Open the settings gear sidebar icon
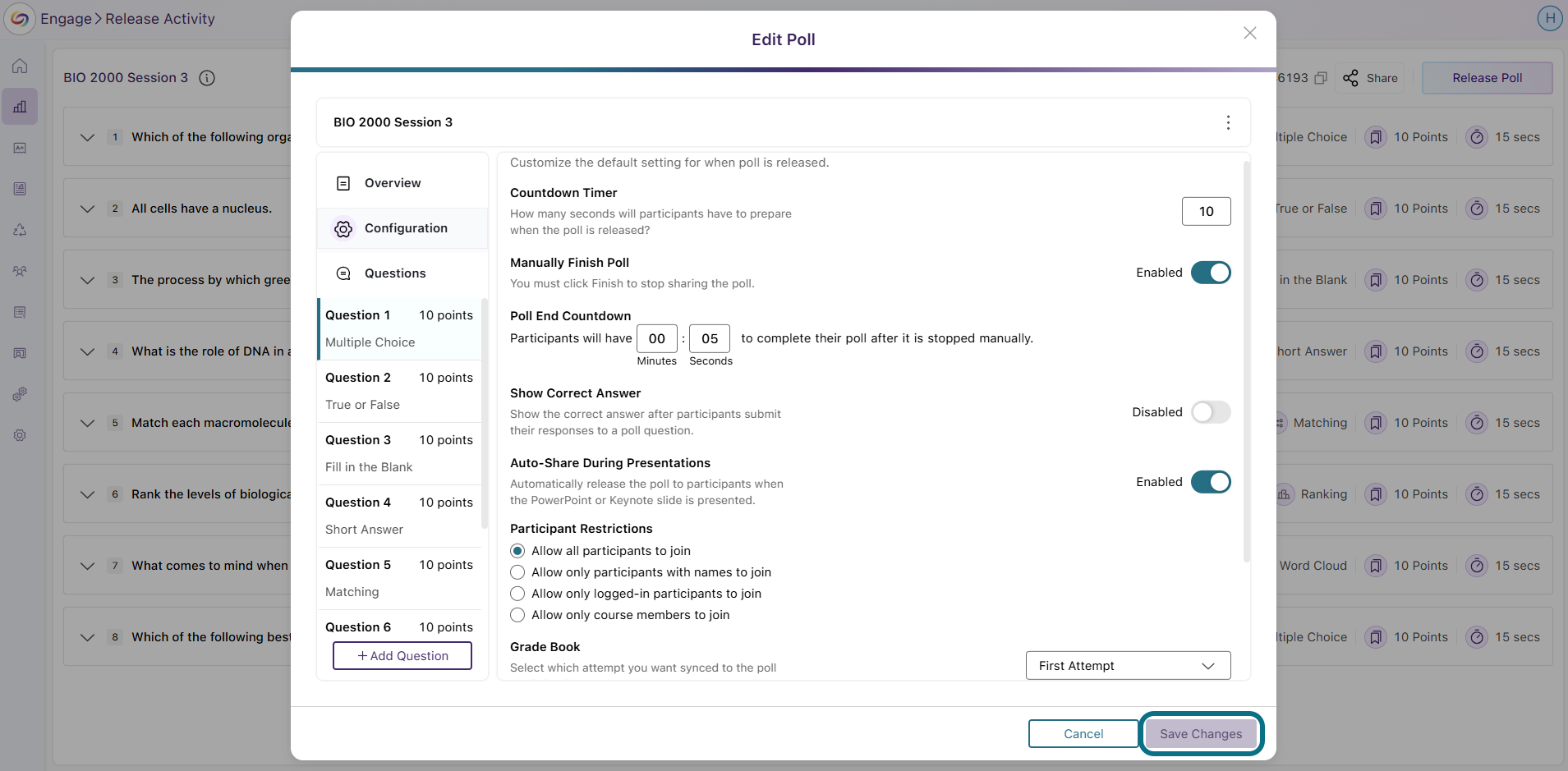The width and height of the screenshot is (1568, 771). [x=20, y=435]
